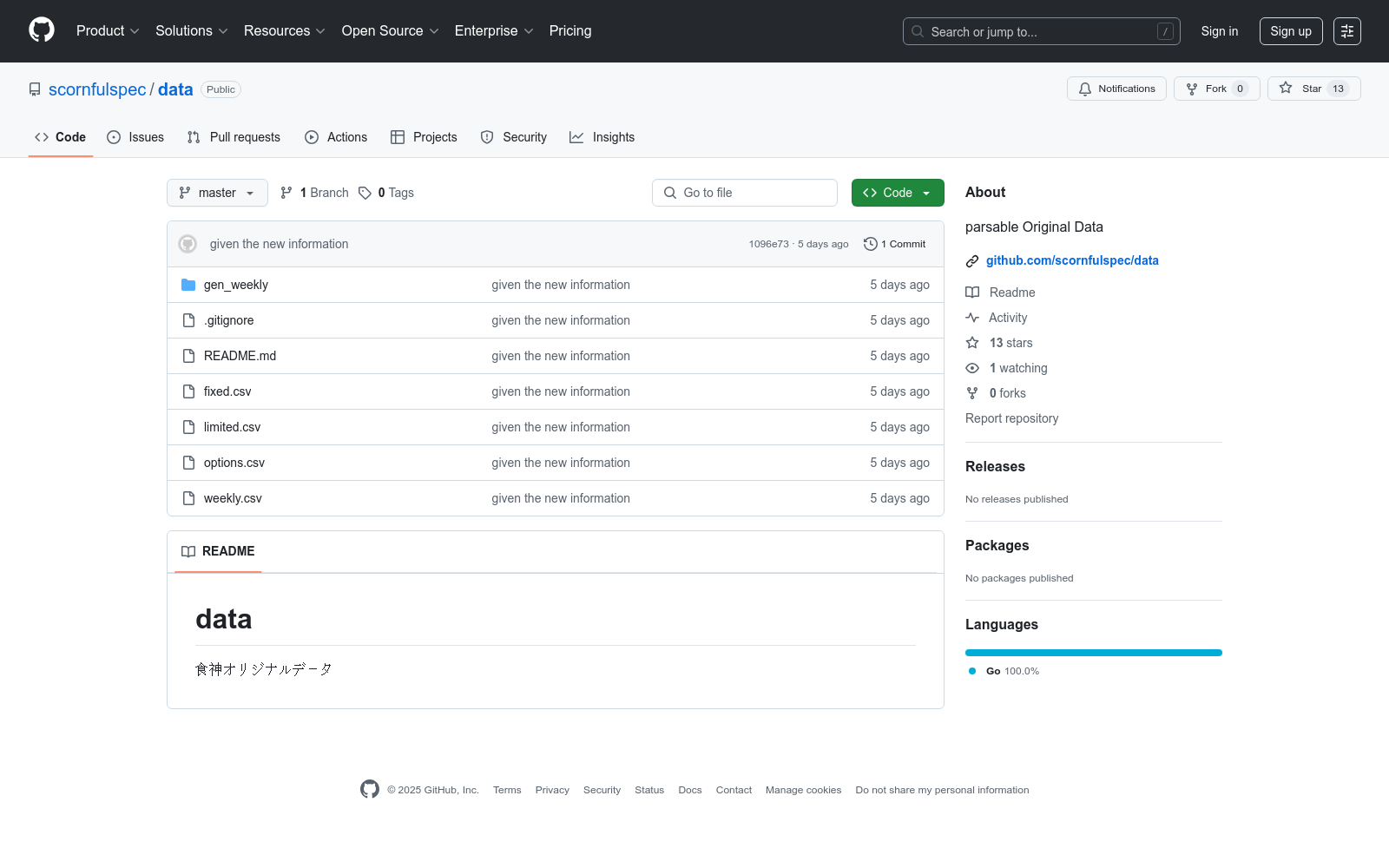Open the data repository name link

tap(175, 89)
